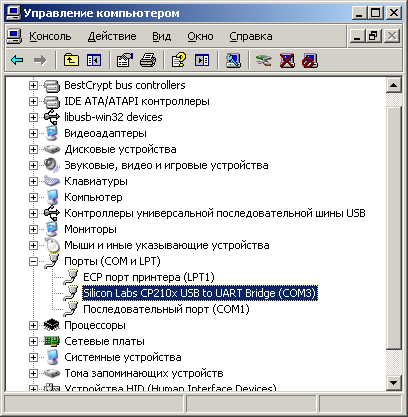Open Properties via the toolbar icon
The image size is (408, 417).
(125, 60)
